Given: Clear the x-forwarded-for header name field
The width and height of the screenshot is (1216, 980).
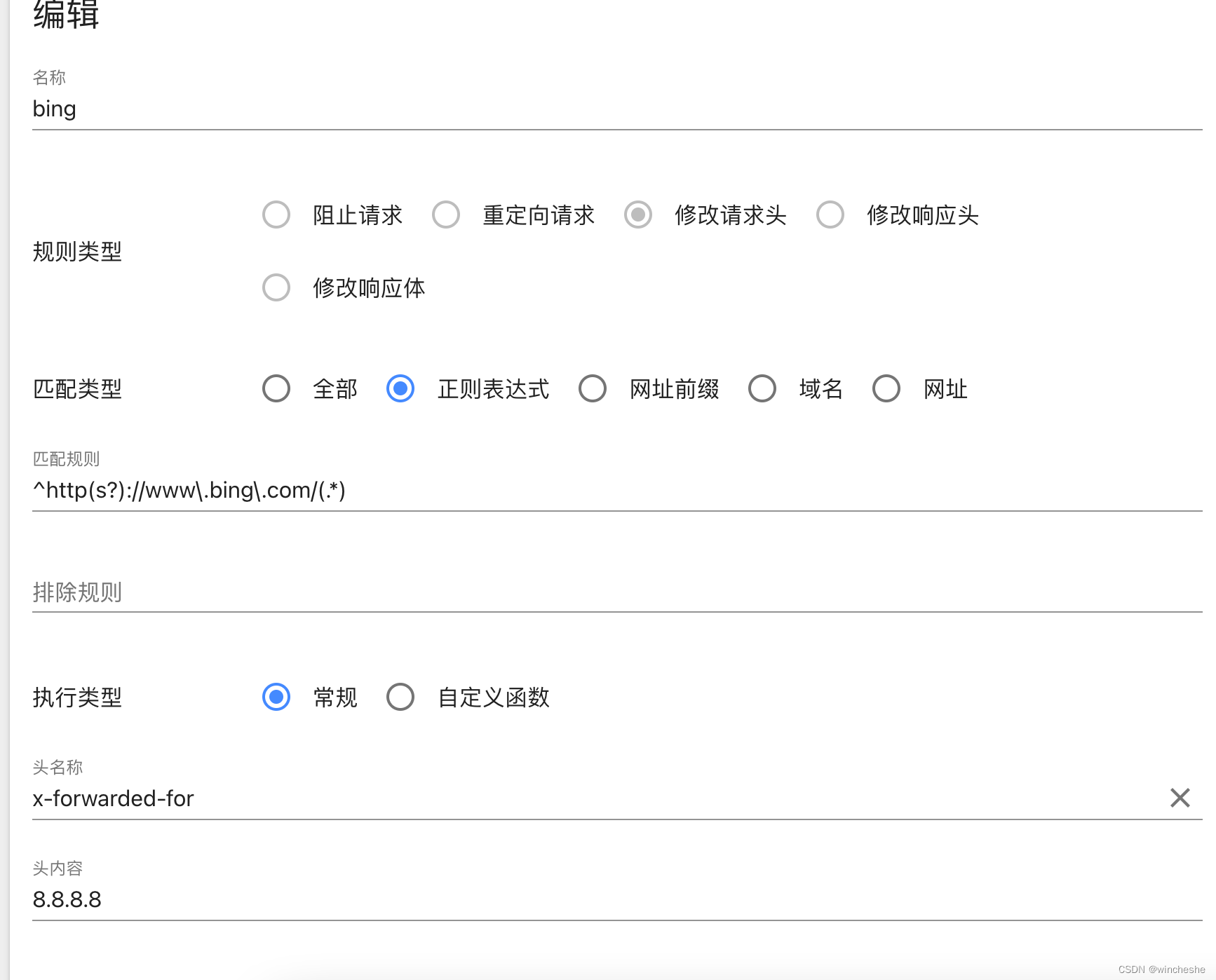Looking at the screenshot, I should pos(1180,798).
